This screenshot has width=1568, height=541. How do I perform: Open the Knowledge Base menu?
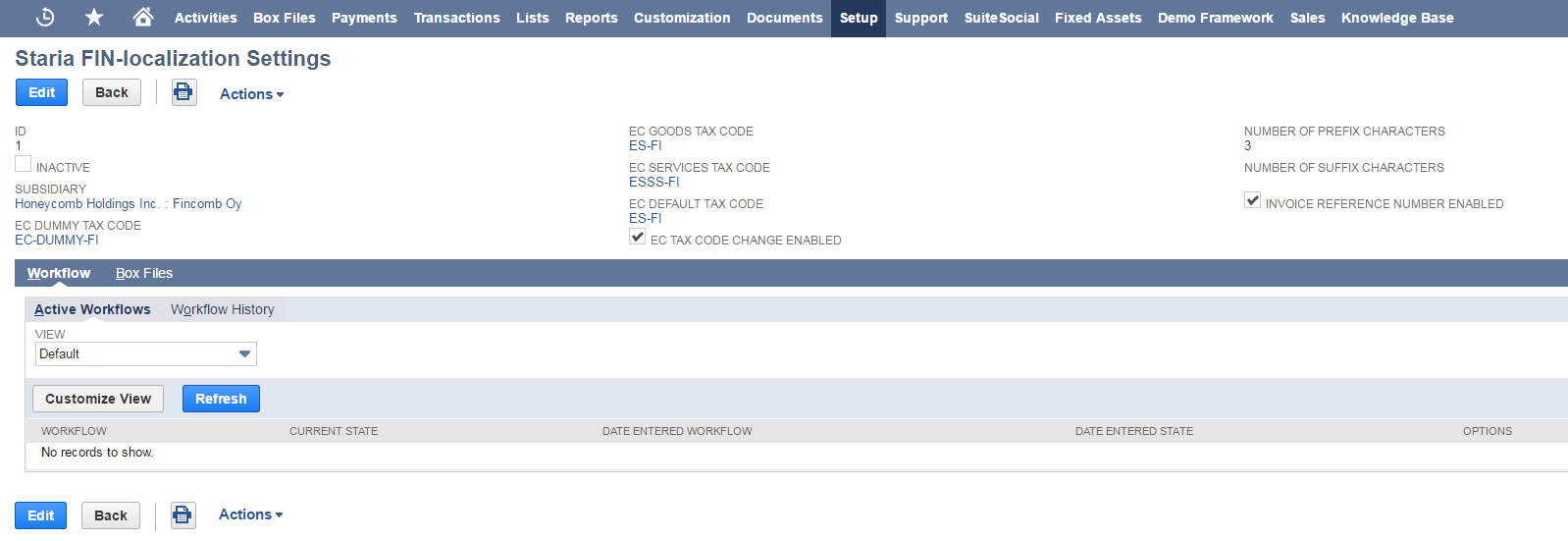[1397, 18]
